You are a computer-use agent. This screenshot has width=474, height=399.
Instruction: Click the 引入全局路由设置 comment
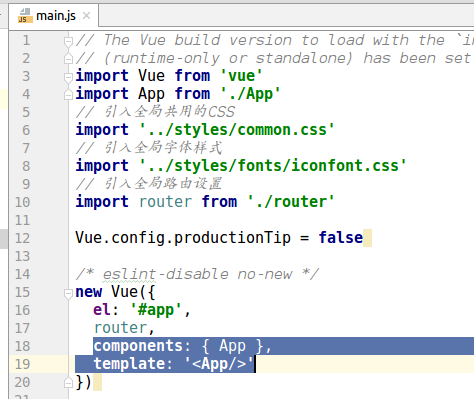point(149,184)
